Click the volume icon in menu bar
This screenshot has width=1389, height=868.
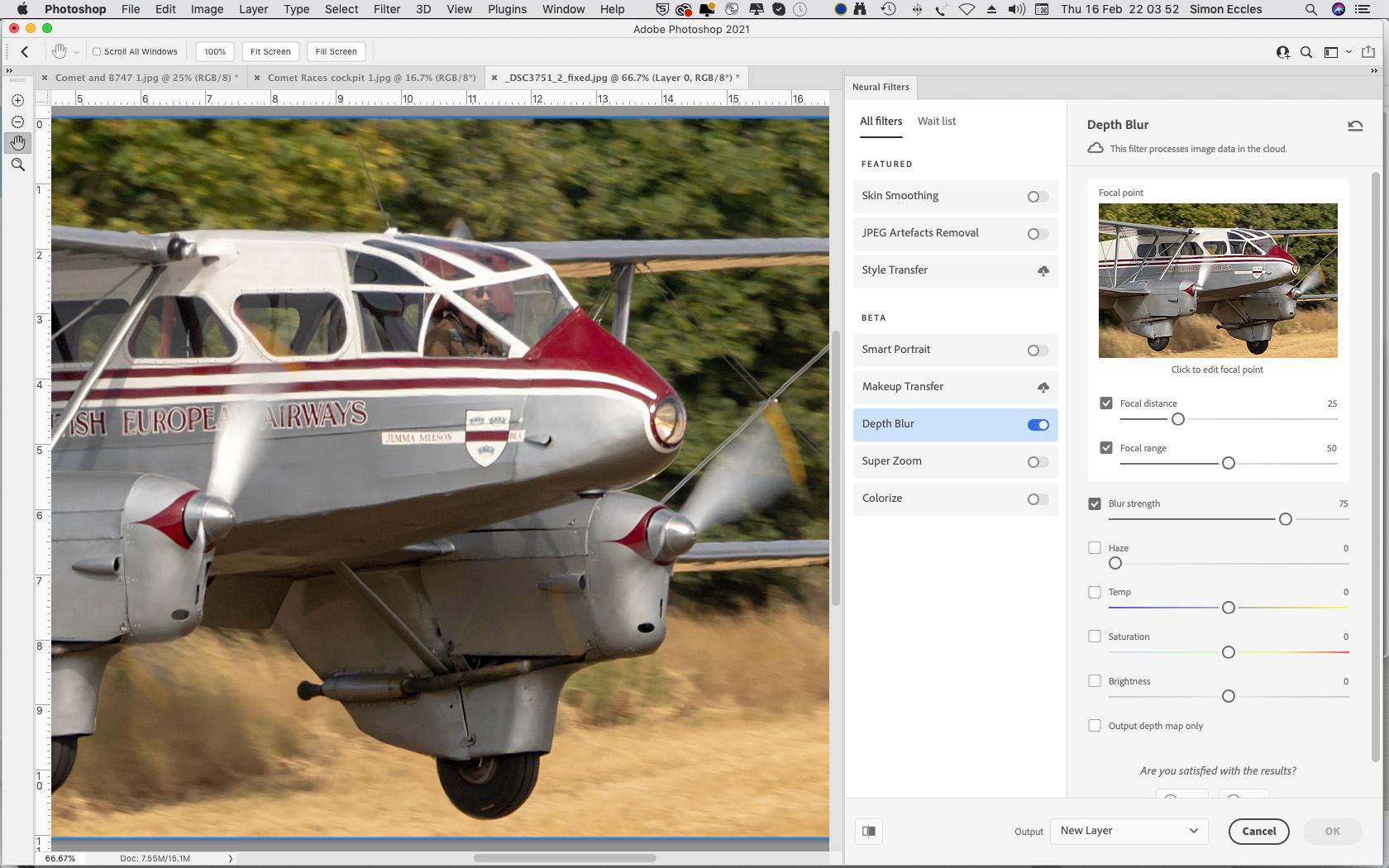point(1017,9)
